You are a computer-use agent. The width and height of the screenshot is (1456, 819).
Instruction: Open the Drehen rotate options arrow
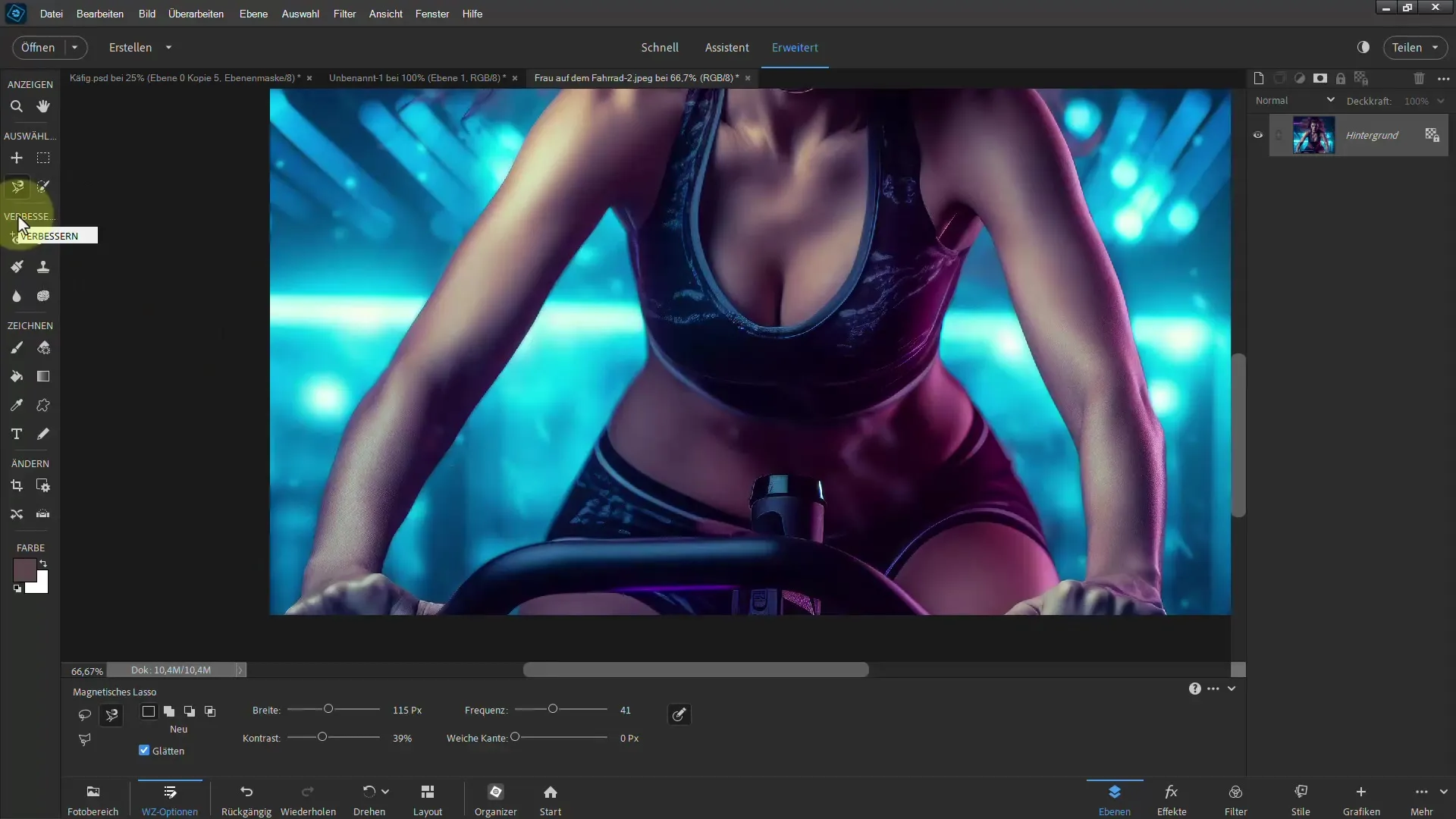[x=385, y=792]
